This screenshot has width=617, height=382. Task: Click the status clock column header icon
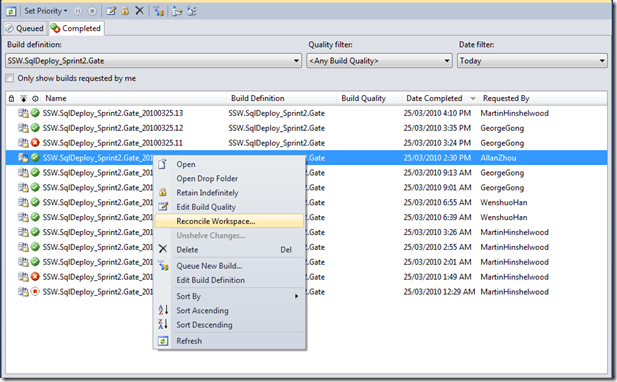(x=35, y=99)
